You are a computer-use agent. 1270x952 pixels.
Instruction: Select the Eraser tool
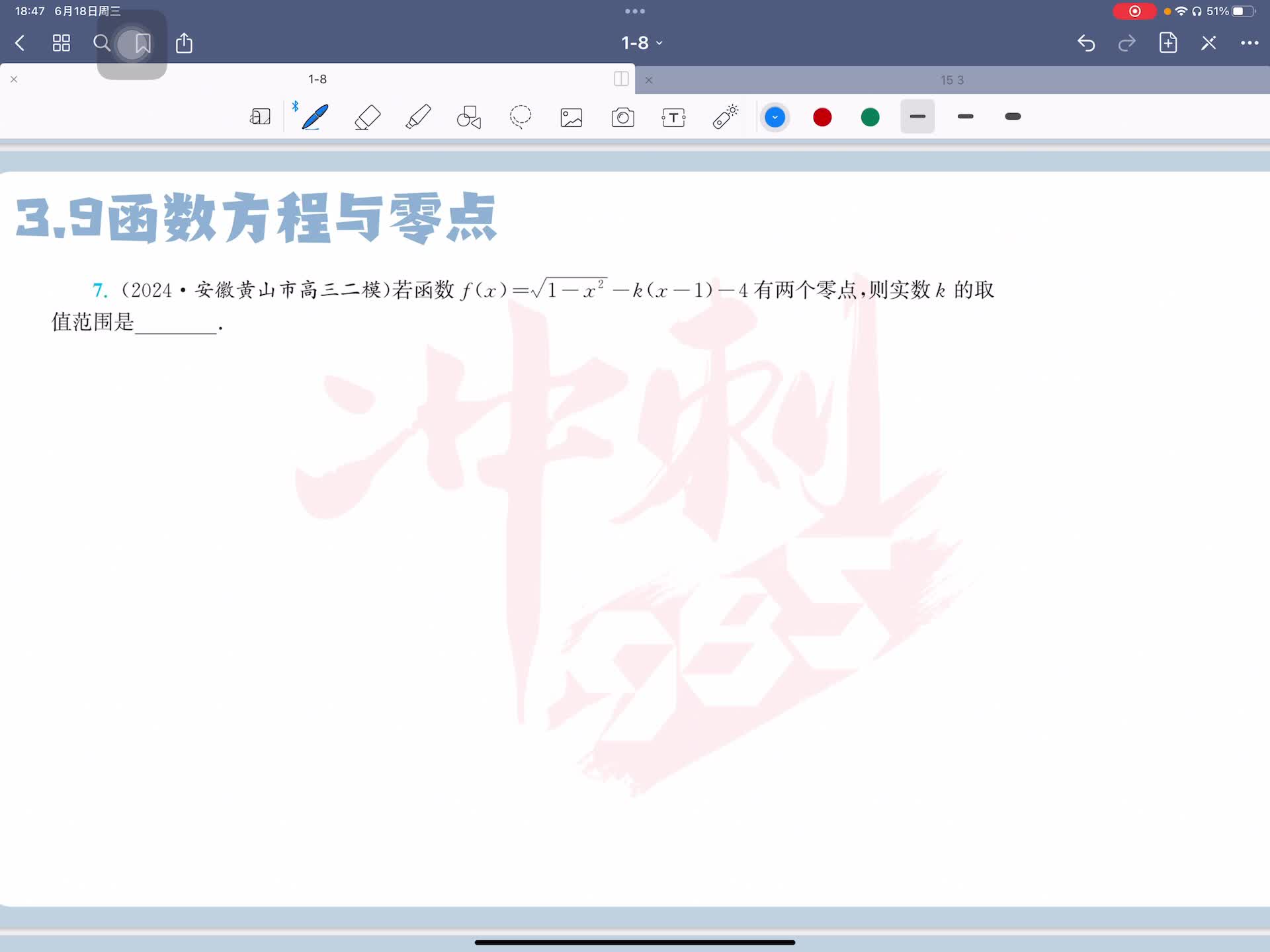click(367, 117)
